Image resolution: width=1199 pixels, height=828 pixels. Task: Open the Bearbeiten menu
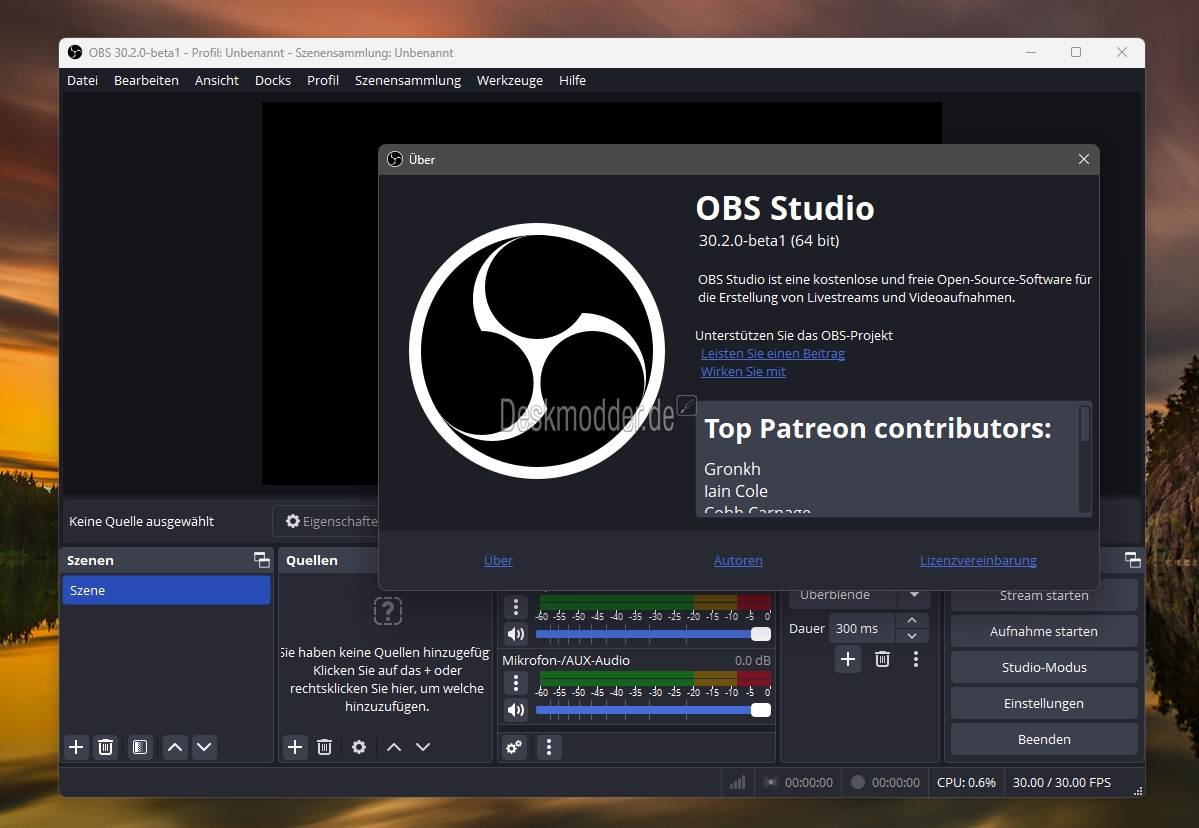146,80
